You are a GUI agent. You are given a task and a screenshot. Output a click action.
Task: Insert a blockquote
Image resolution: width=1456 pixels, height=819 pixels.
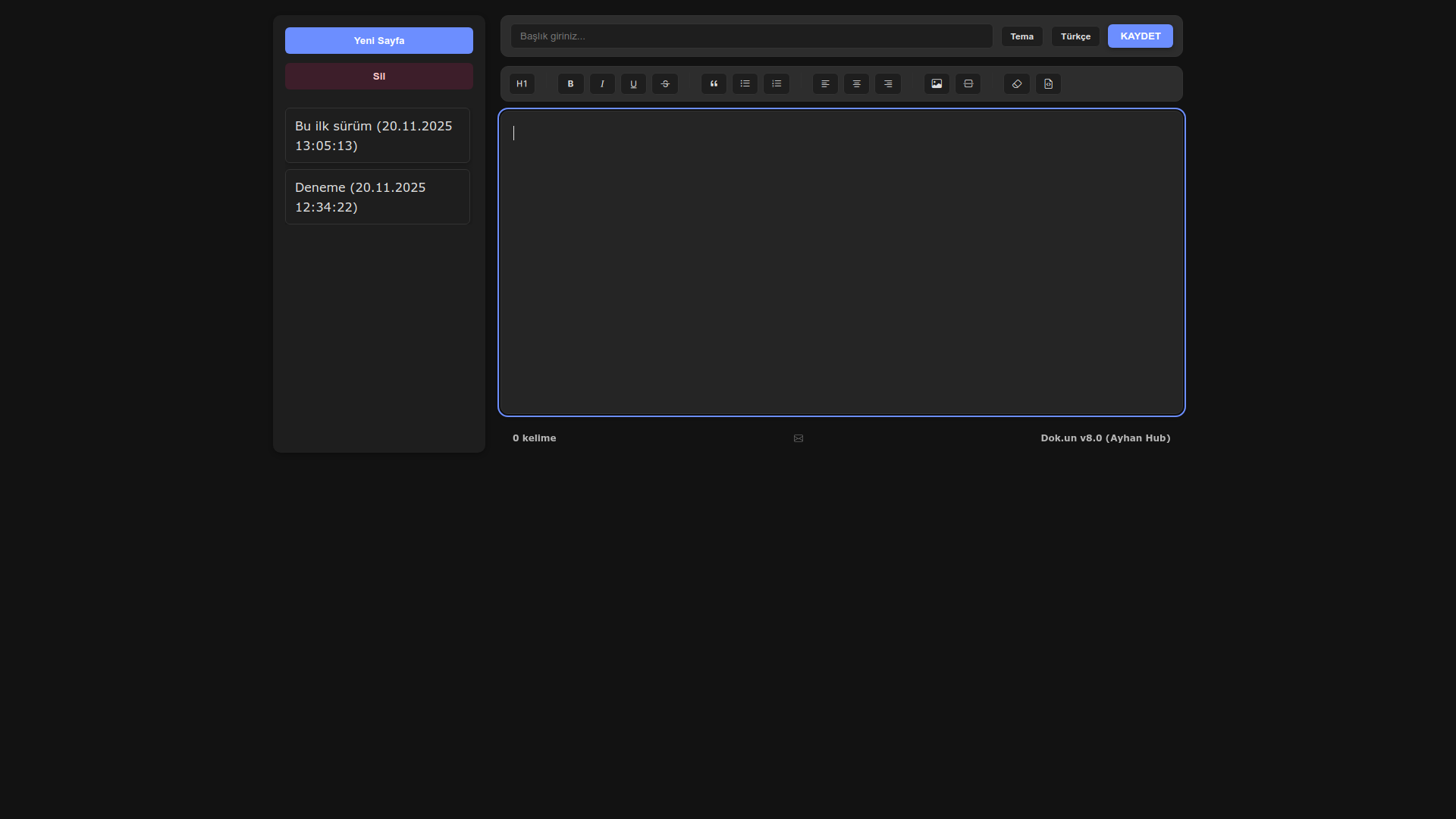[x=714, y=84]
